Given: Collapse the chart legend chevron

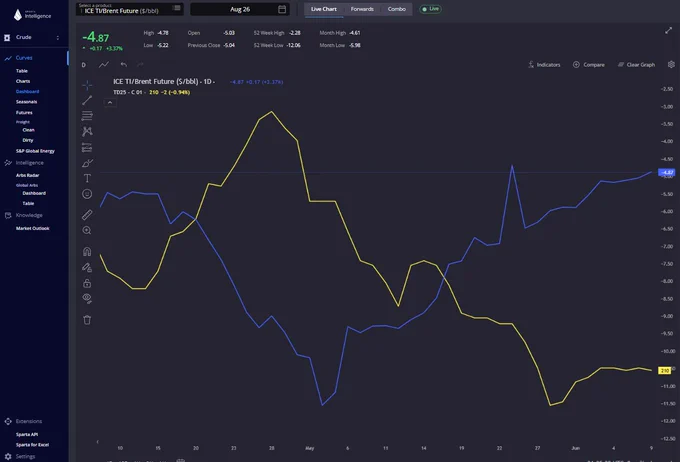Looking at the screenshot, I should pos(110,102).
